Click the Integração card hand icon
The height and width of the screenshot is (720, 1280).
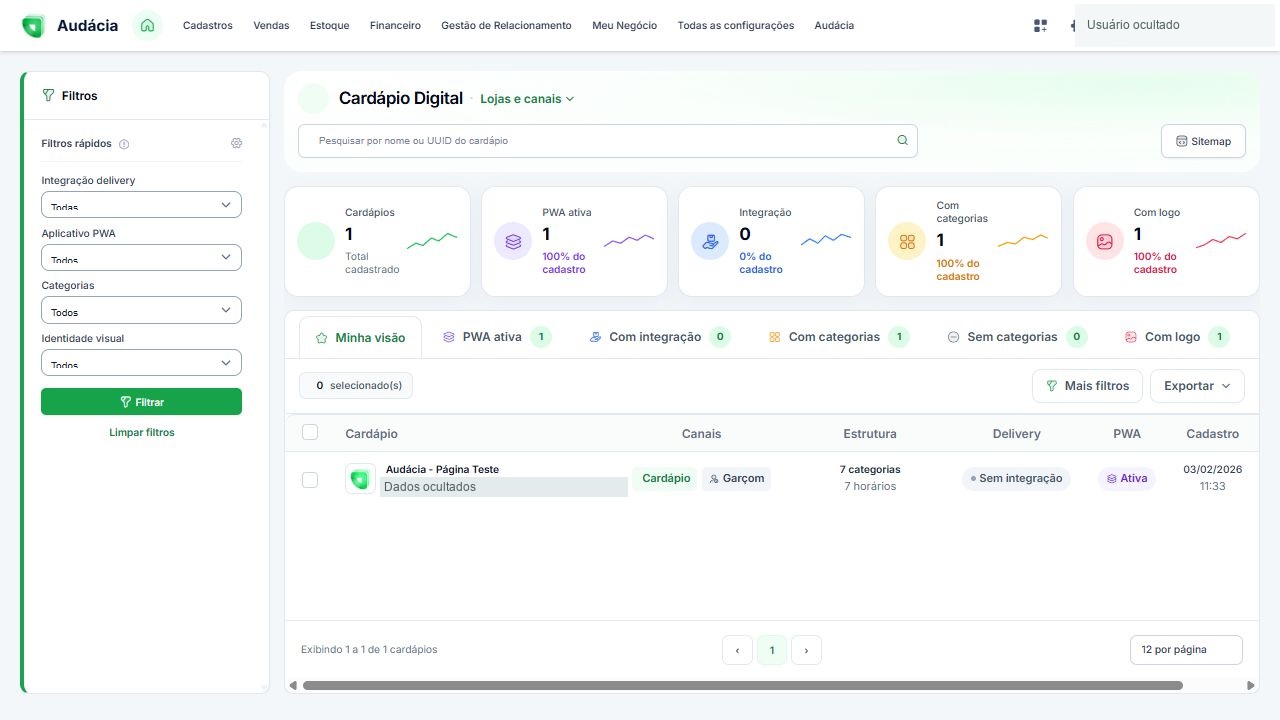[x=710, y=241]
